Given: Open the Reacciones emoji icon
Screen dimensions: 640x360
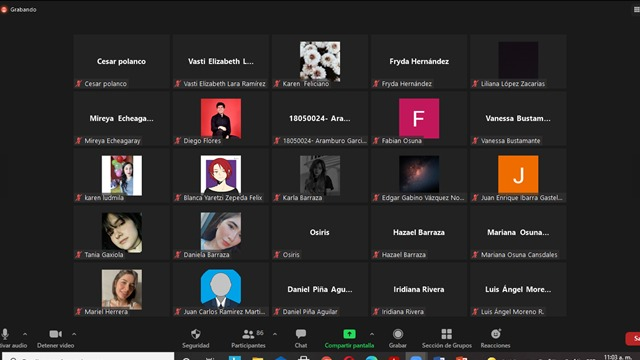Looking at the screenshot, I should [x=496, y=334].
